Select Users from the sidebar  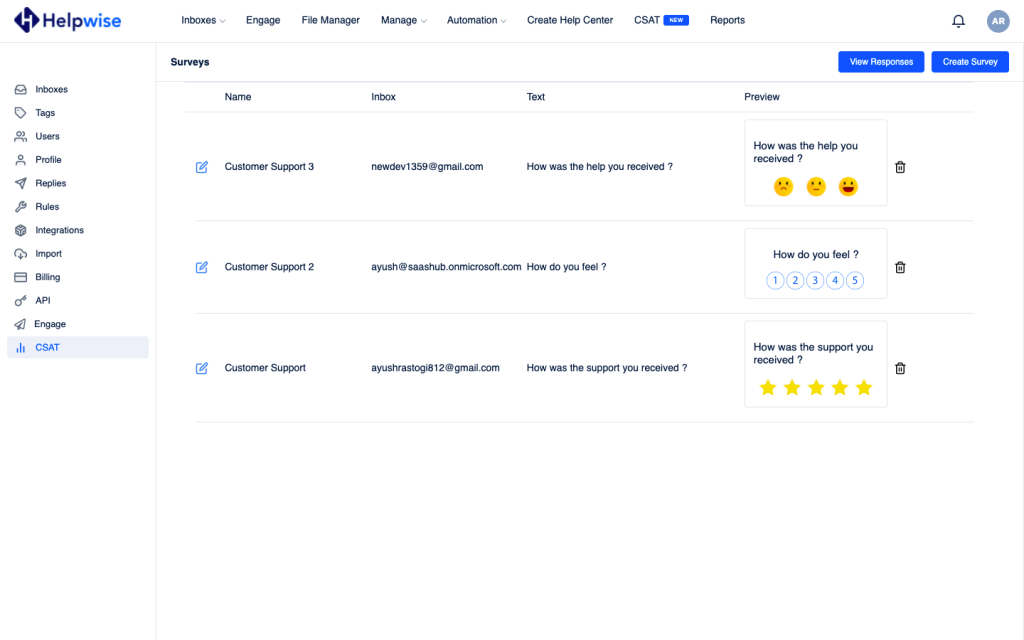48,136
